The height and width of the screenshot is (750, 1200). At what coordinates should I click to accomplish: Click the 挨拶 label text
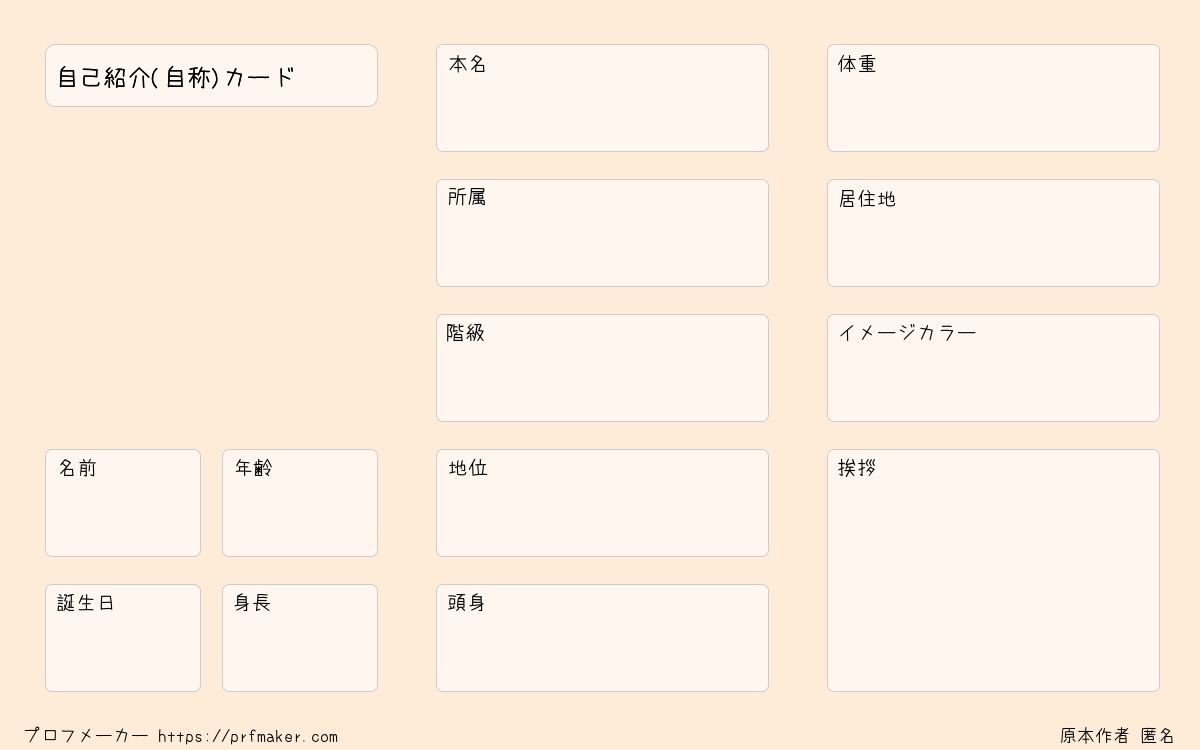tap(857, 468)
